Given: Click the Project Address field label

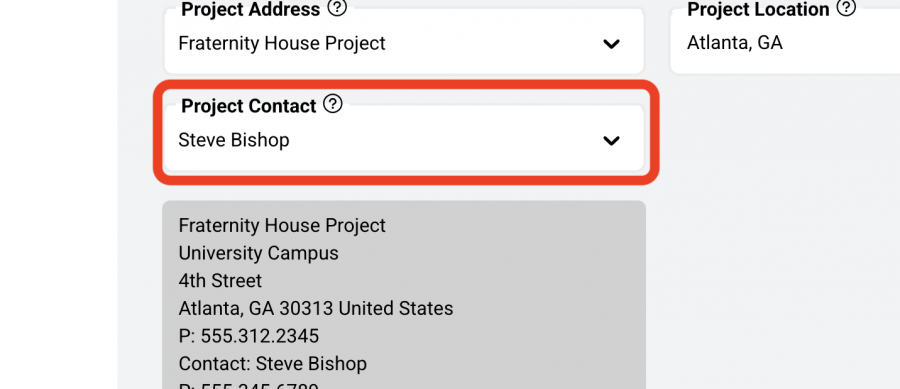Looking at the screenshot, I should pyautogui.click(x=251, y=9).
